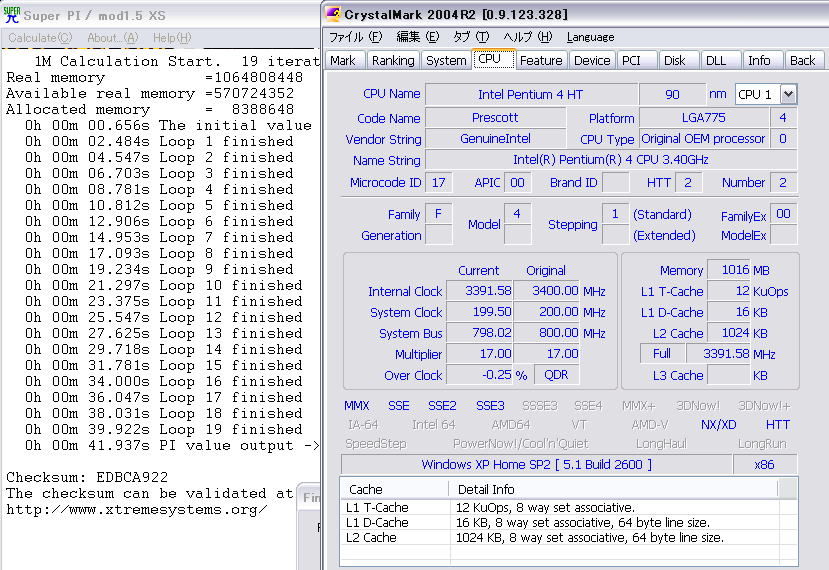Click the Full cache speed field

click(x=662, y=353)
